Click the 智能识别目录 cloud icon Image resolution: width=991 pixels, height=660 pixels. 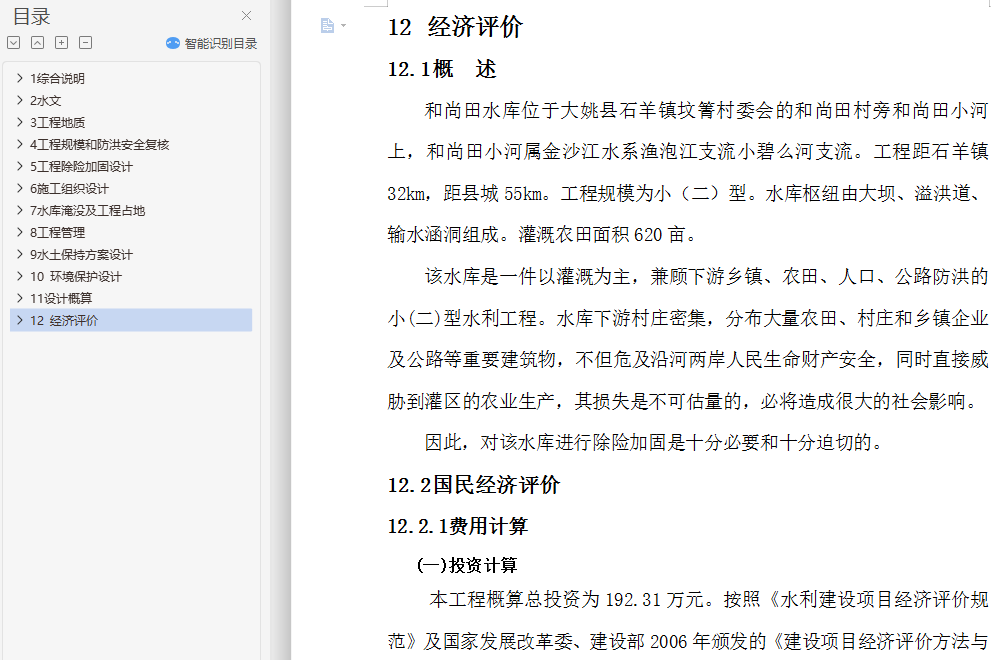click(x=173, y=43)
